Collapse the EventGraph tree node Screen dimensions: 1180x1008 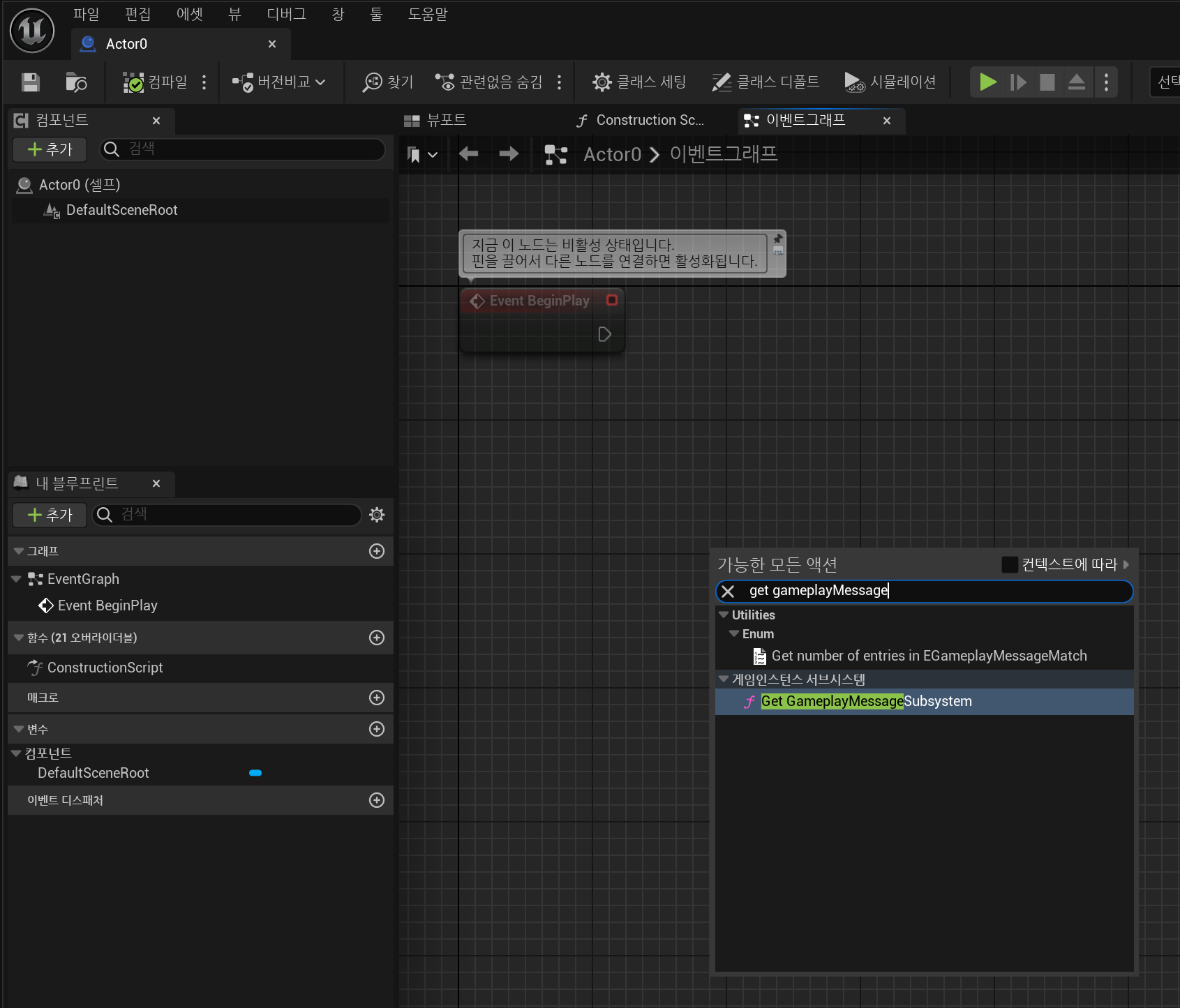click(x=16, y=579)
